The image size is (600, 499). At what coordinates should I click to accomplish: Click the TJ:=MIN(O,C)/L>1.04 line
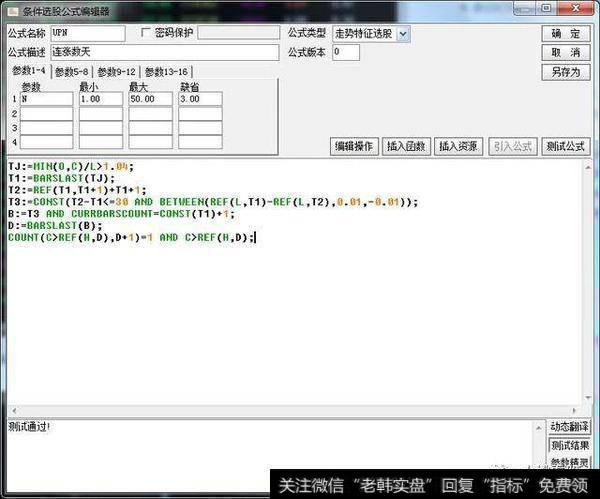click(71, 166)
